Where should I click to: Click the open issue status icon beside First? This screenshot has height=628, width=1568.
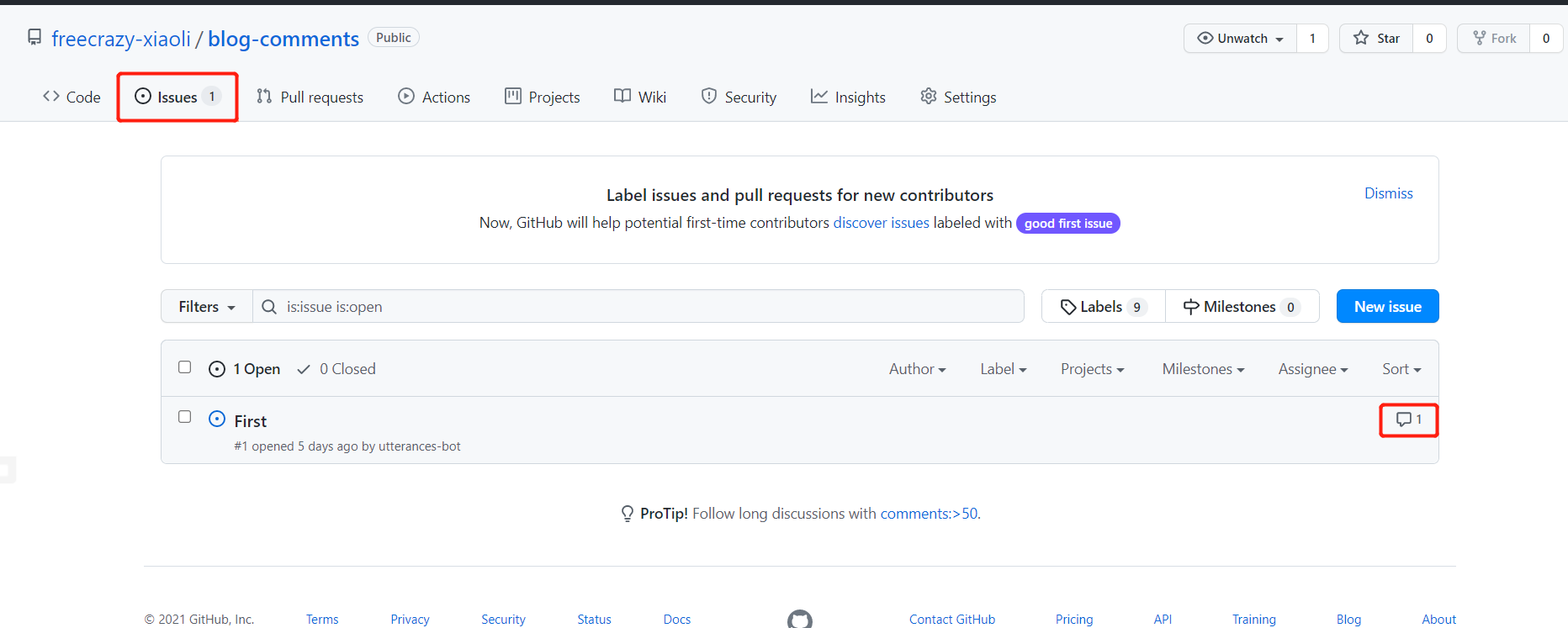tap(217, 420)
